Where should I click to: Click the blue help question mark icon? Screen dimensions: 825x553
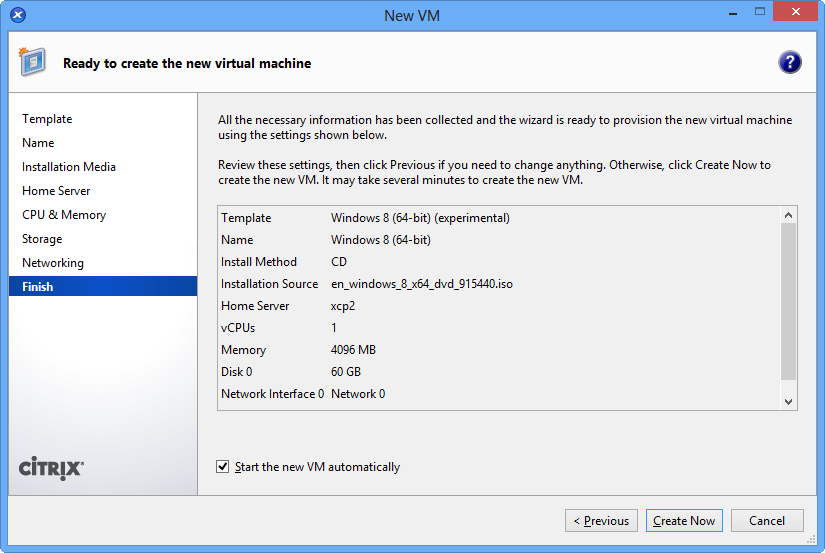coord(790,62)
